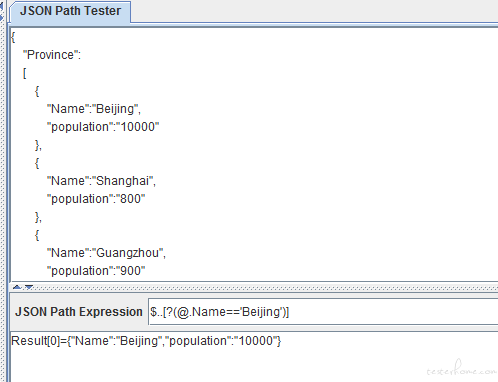
Task: Expand split pane with the down arrow
Action: coord(29,287)
